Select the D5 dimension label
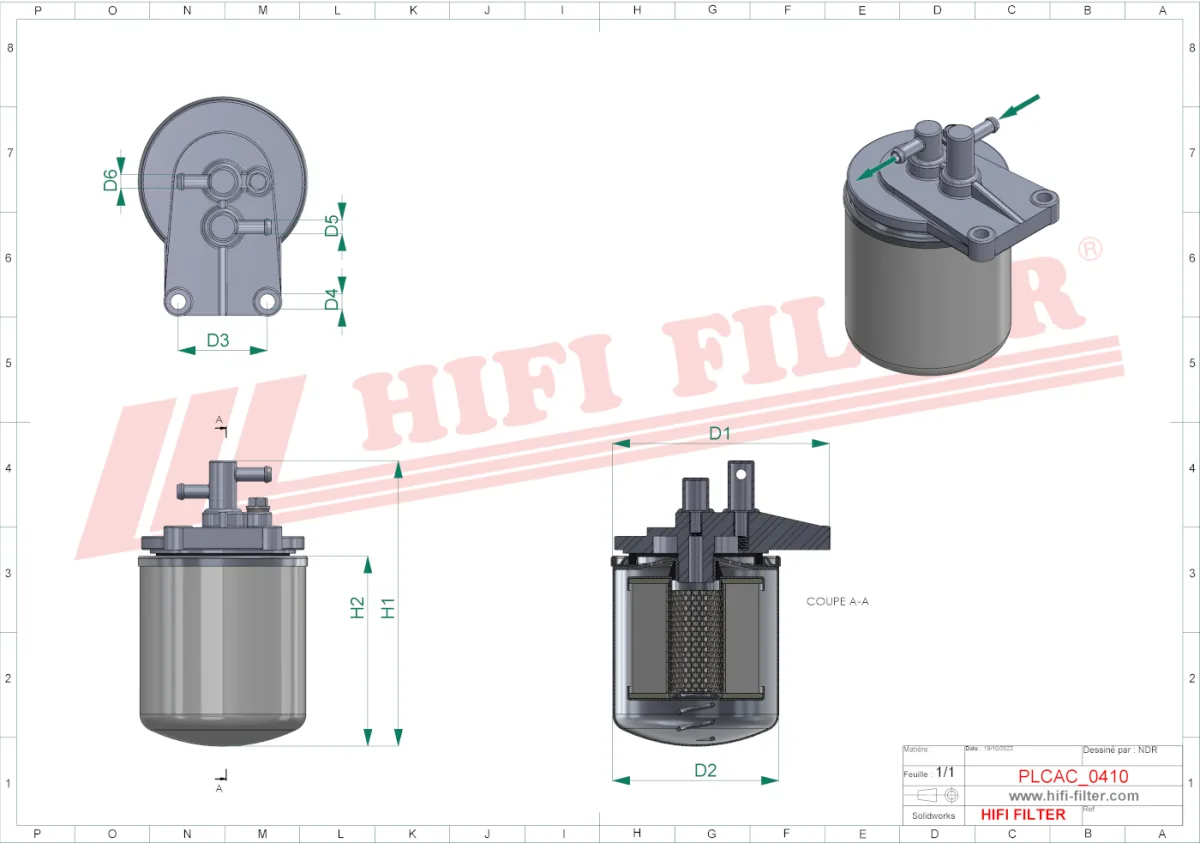The width and height of the screenshot is (1200, 843). [332, 226]
